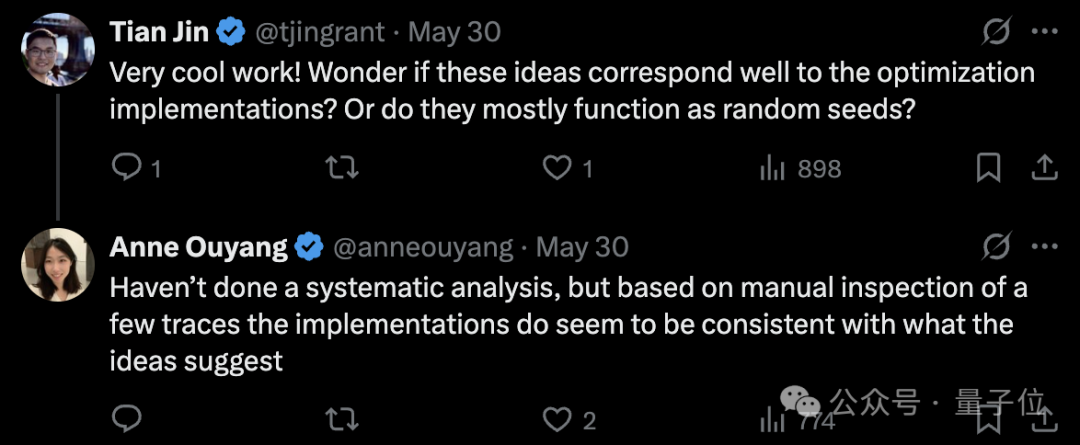This screenshot has width=1080, height=445.
Task: Retweet Anne Ouyang's tweet
Action: pos(342,418)
